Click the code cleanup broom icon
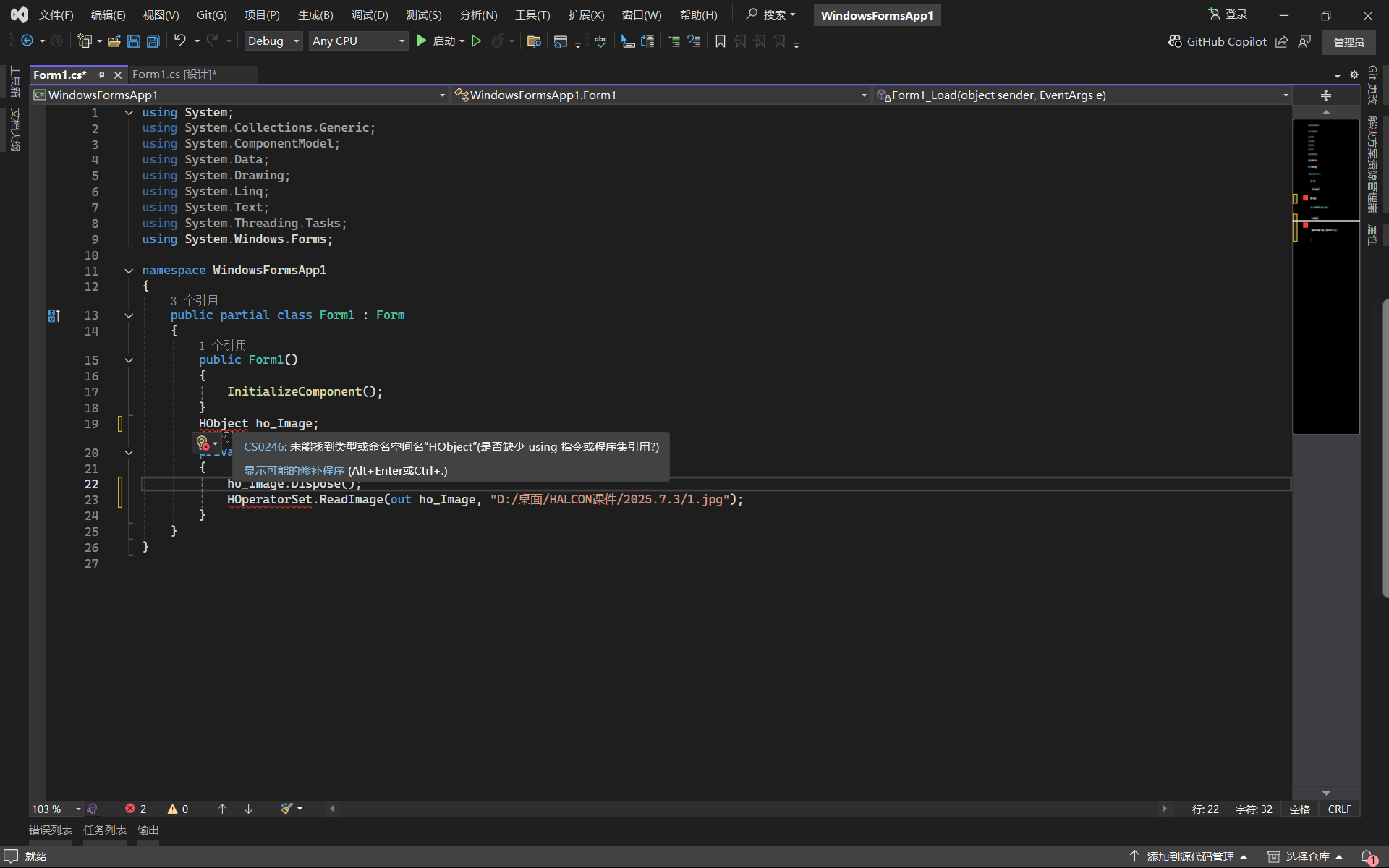 click(287, 809)
